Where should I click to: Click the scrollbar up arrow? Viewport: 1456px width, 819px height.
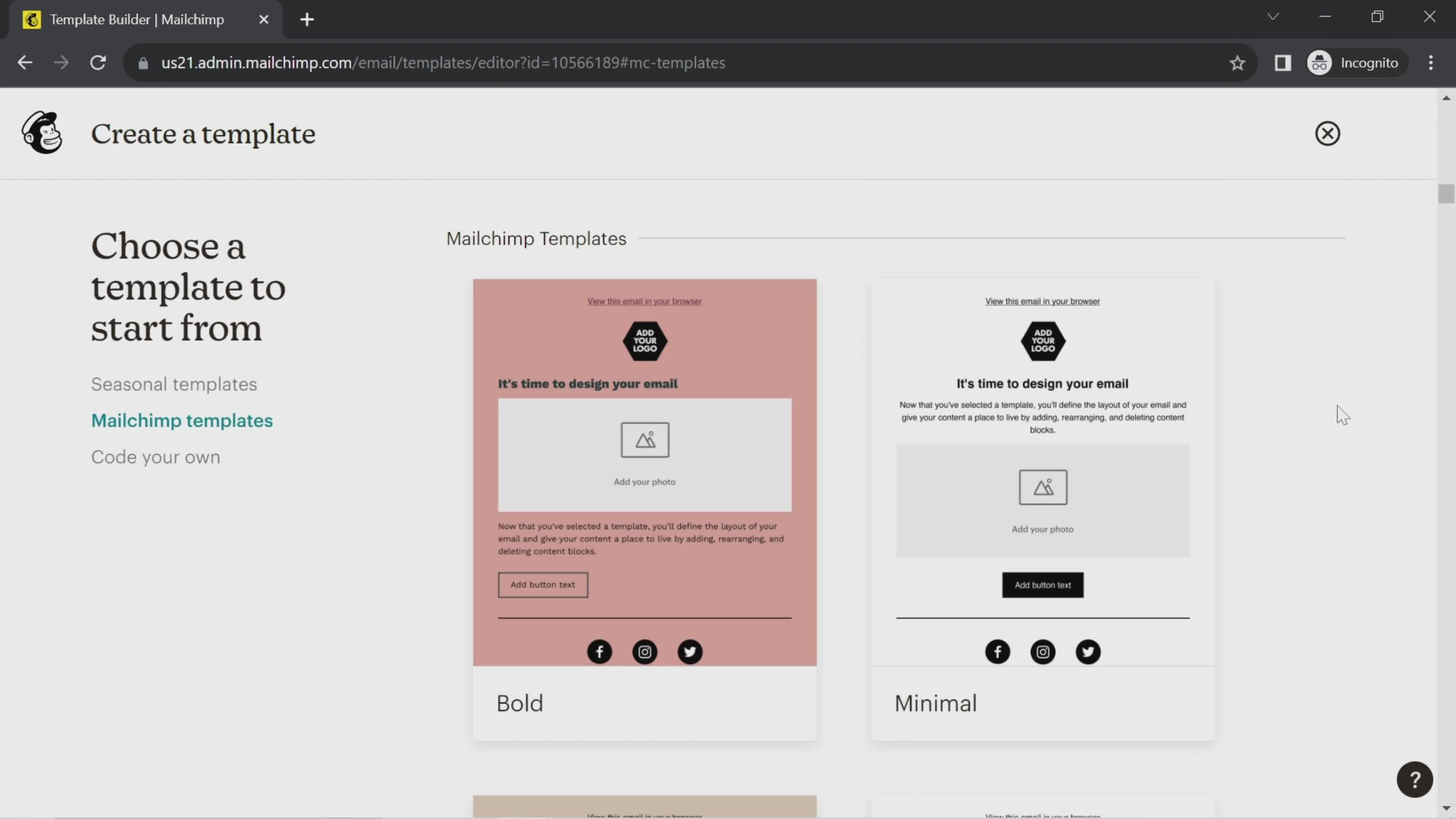1446,98
